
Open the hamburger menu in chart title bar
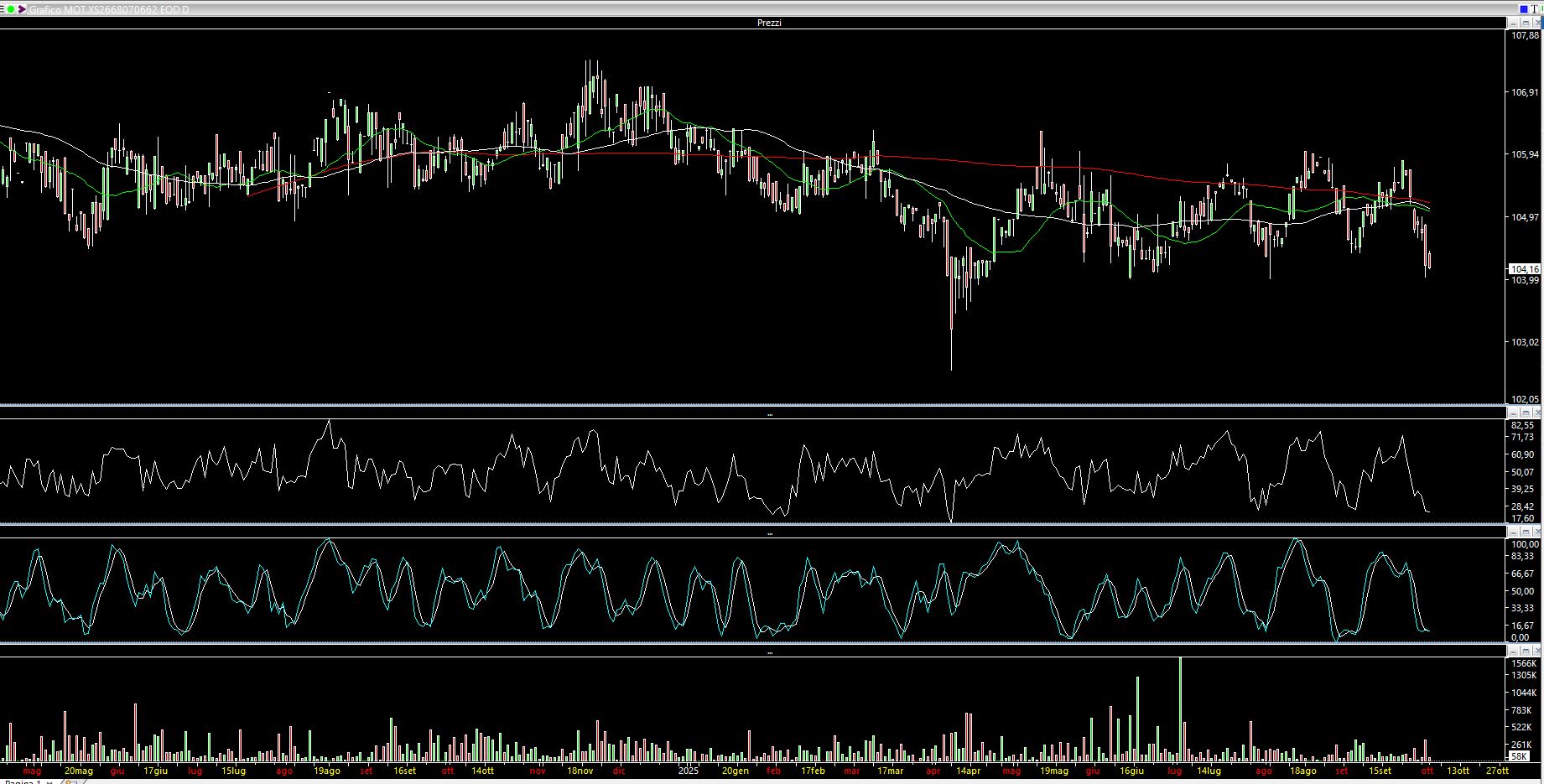pyautogui.click(x=3, y=9)
